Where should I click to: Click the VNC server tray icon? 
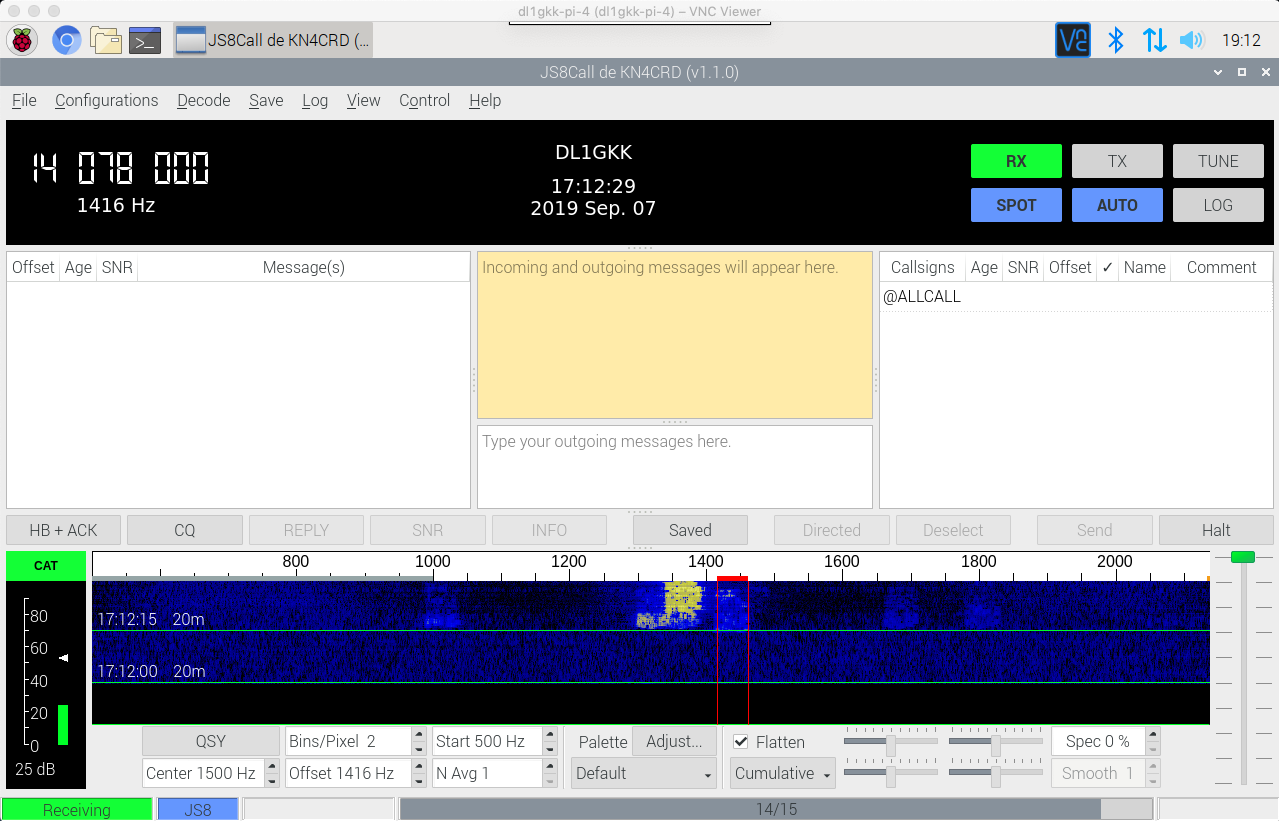point(1073,40)
